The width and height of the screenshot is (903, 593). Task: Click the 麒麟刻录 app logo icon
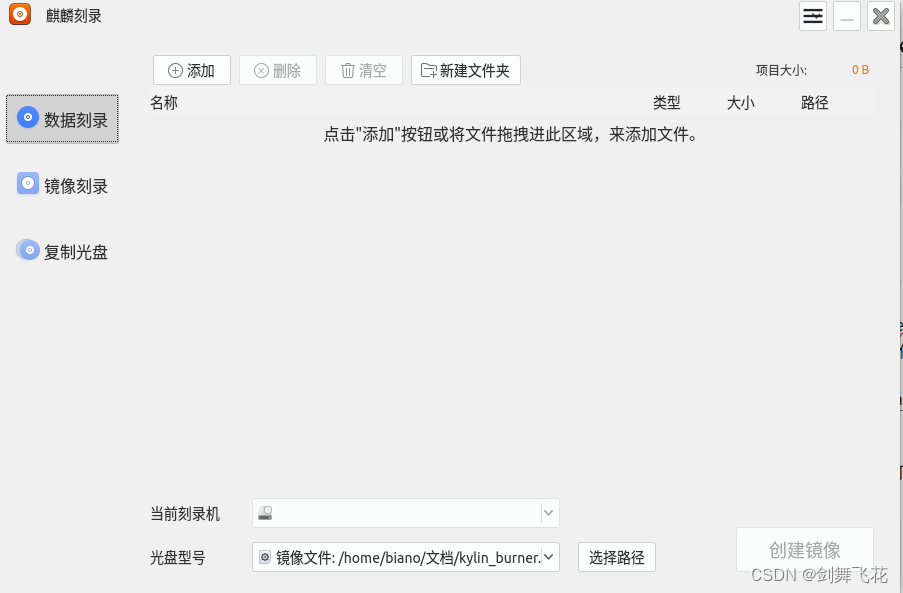point(19,14)
